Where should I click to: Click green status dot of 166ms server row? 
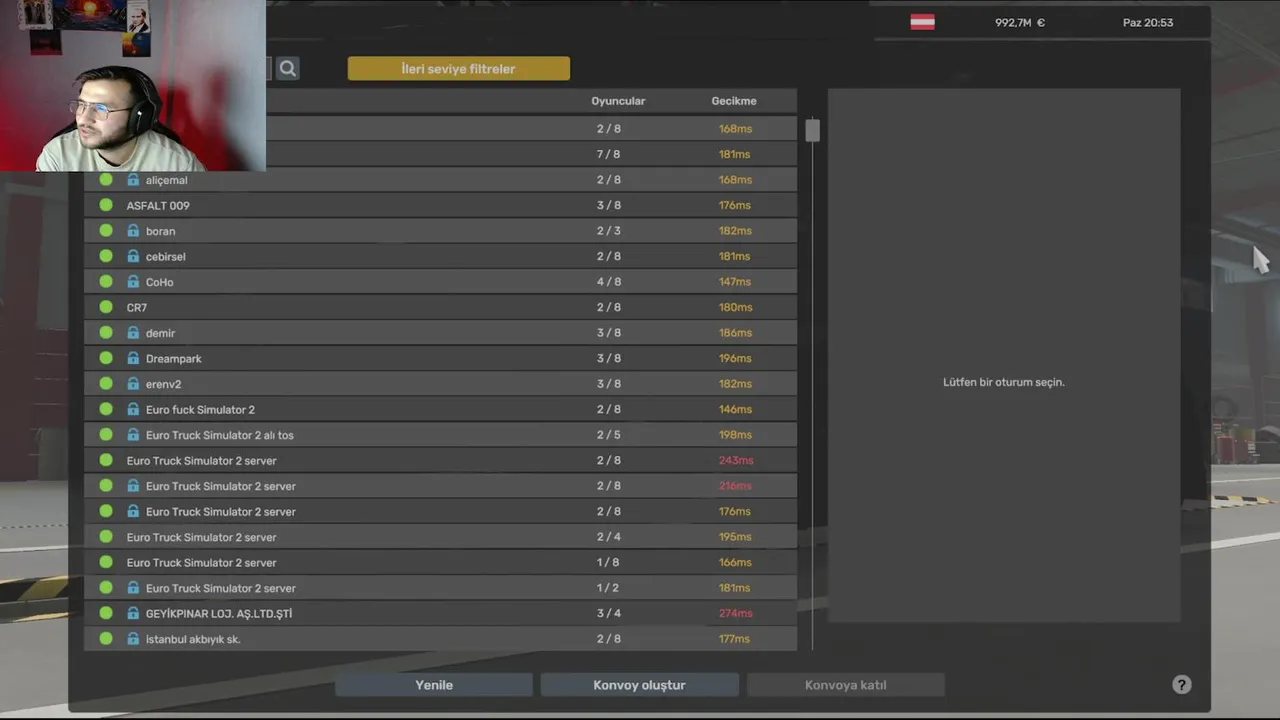[x=106, y=562]
